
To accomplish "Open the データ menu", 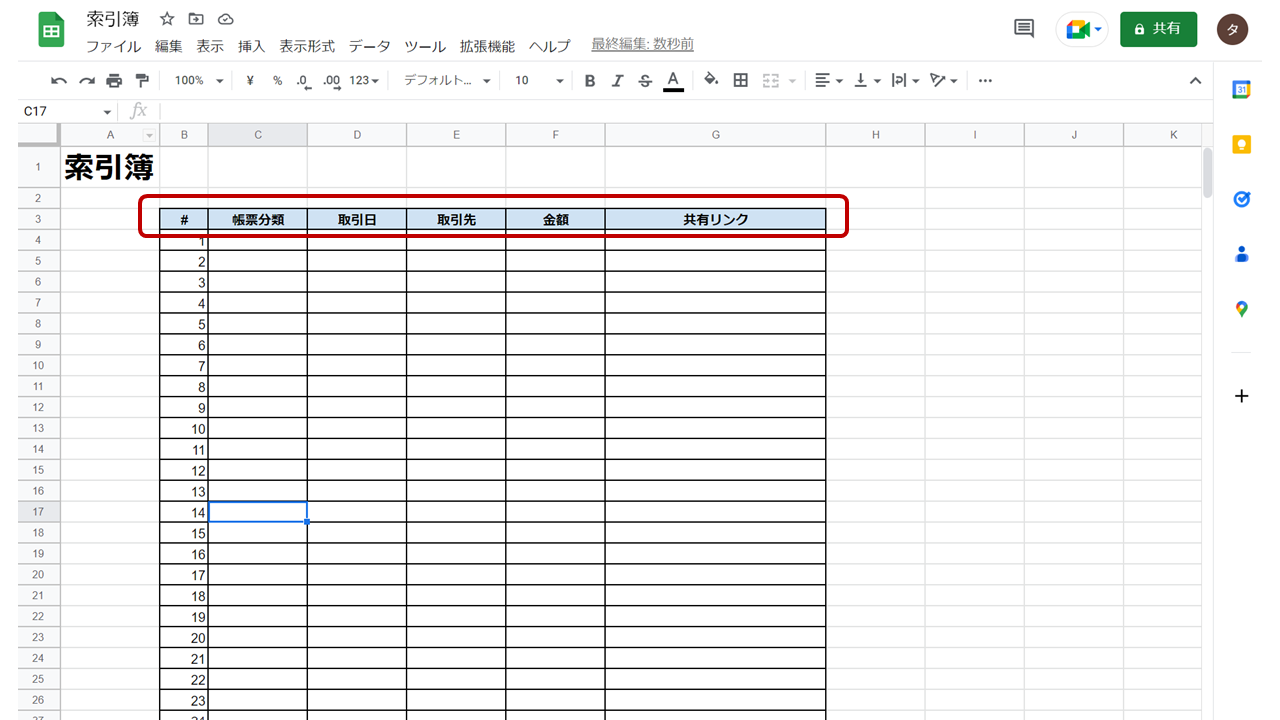I will 369,46.
